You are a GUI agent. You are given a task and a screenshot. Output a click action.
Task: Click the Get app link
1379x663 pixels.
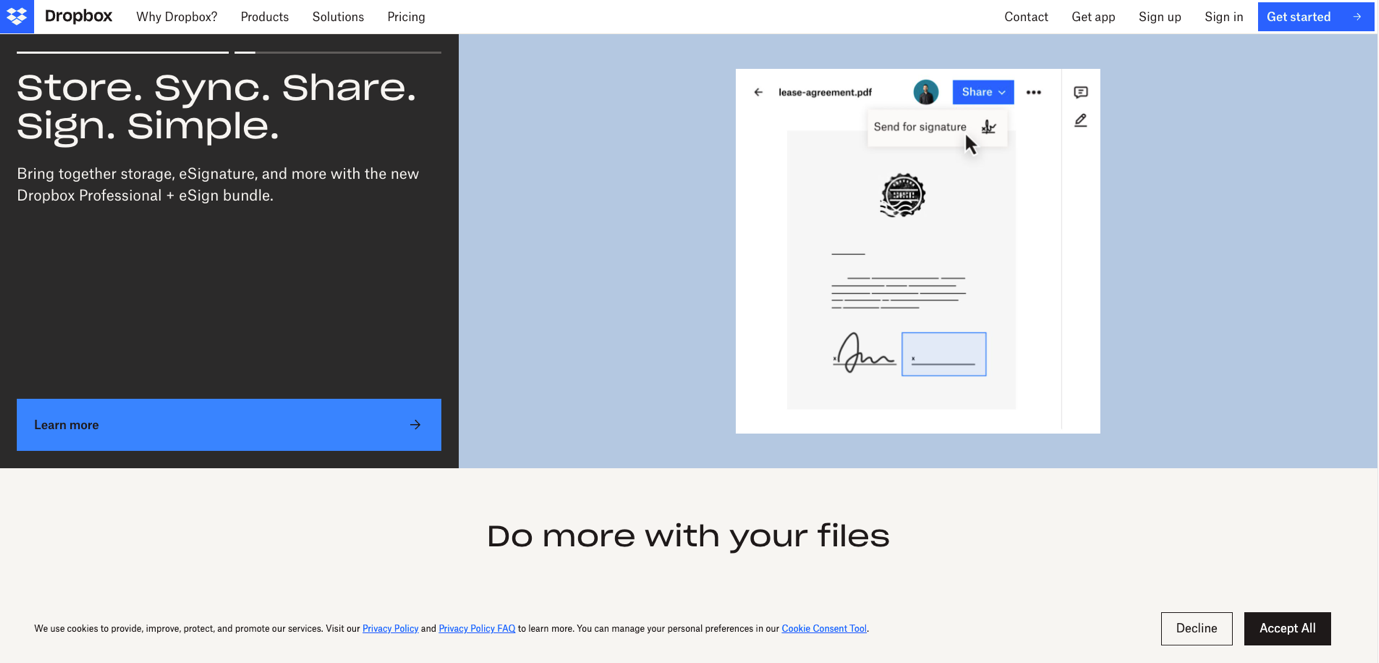1093,17
